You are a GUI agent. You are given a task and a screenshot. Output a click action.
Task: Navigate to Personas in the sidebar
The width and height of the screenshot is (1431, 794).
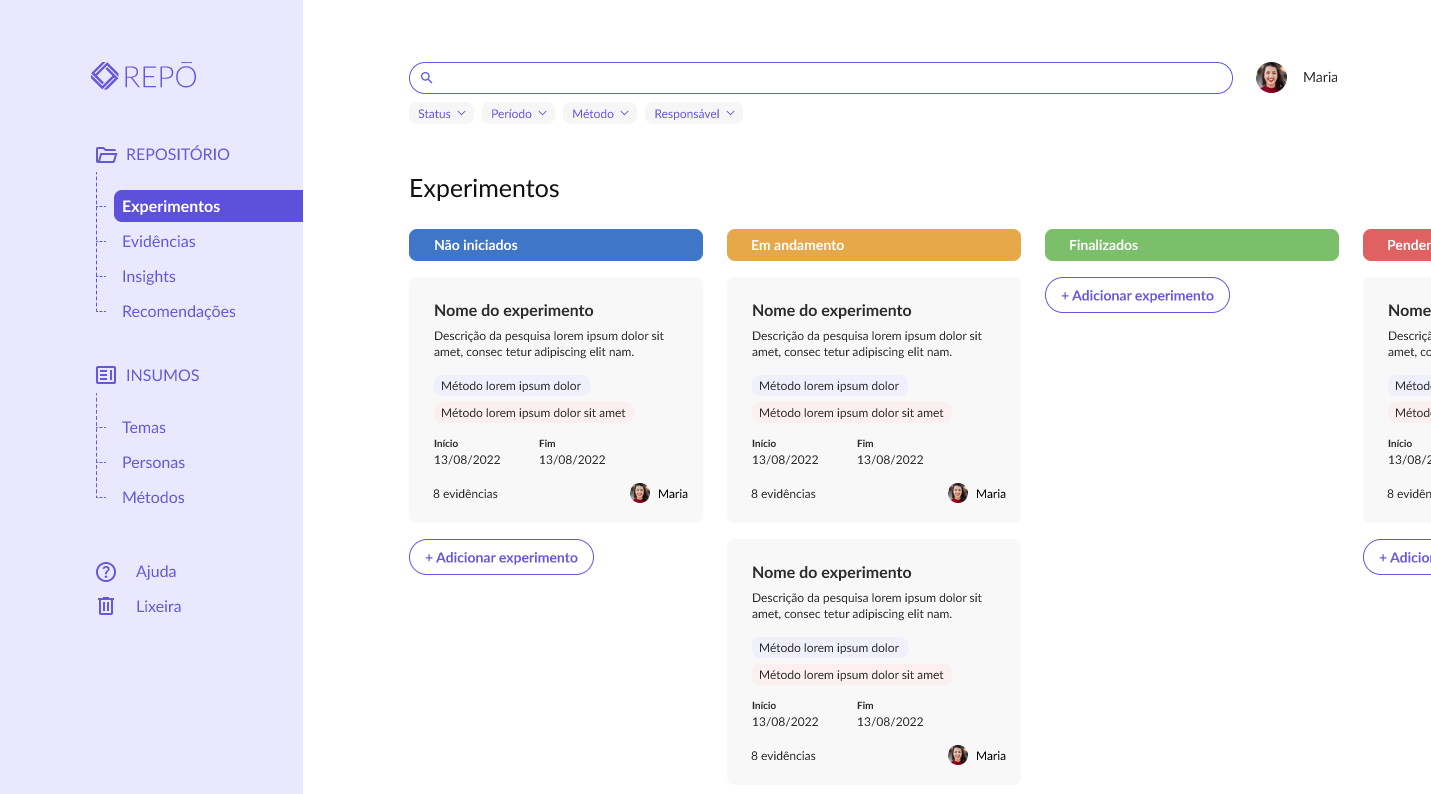pos(154,462)
